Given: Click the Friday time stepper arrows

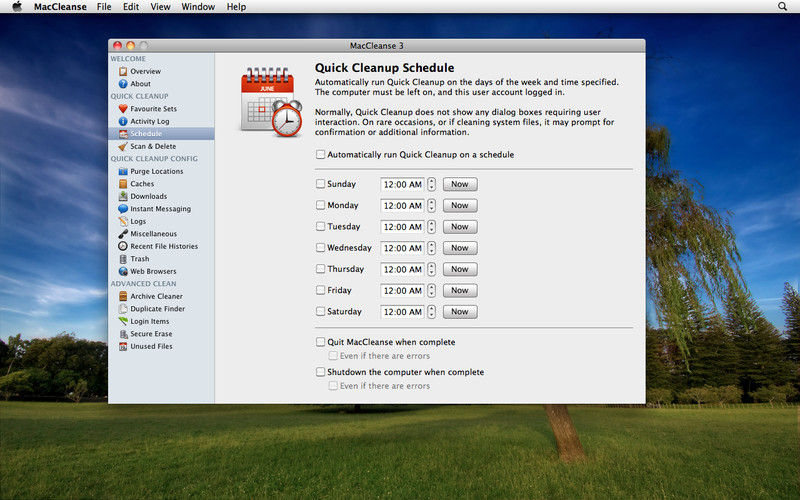Looking at the screenshot, I should (x=432, y=290).
